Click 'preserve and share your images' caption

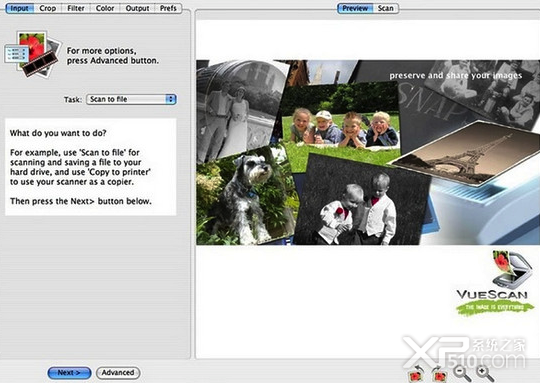[x=456, y=75]
